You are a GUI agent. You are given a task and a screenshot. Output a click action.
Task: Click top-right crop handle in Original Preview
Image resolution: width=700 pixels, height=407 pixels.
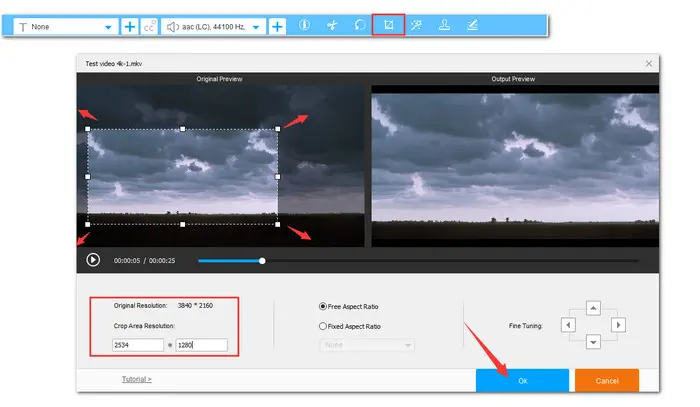tap(278, 129)
